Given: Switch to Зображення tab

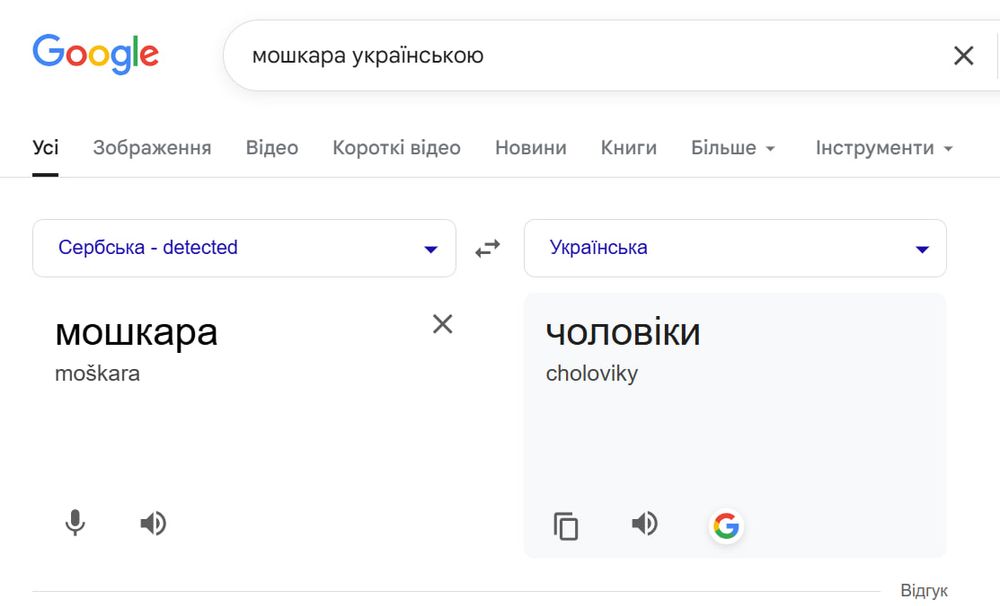Looking at the screenshot, I should 152,148.
